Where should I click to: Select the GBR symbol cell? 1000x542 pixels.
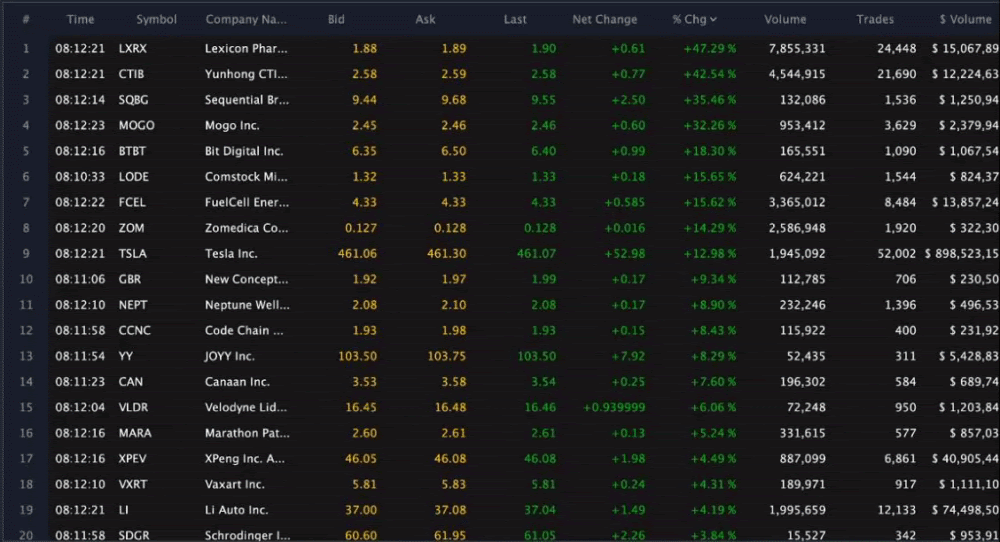click(130, 279)
